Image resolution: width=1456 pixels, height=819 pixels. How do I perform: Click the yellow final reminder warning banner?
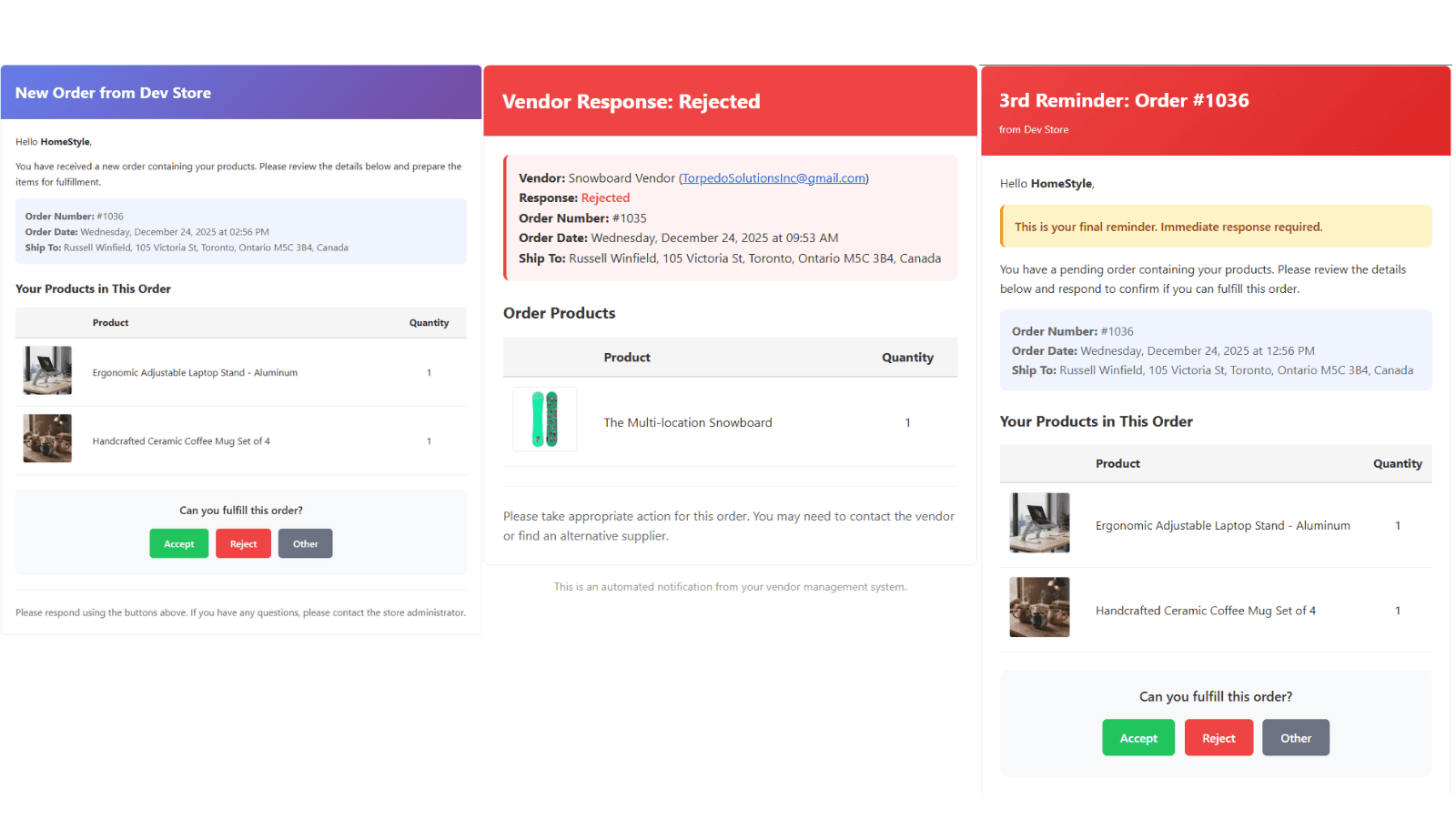tap(1215, 227)
